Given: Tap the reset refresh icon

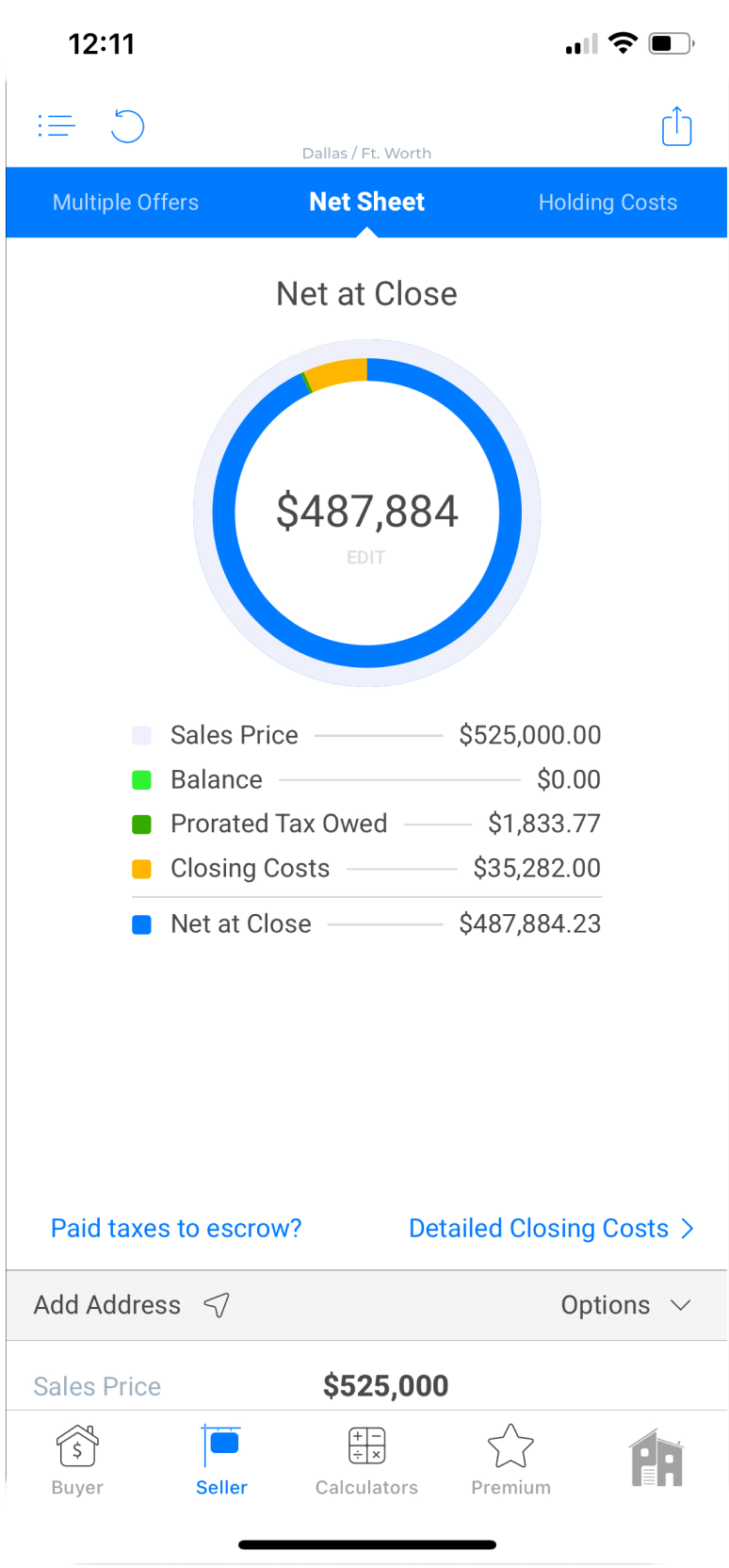Looking at the screenshot, I should 127,126.
